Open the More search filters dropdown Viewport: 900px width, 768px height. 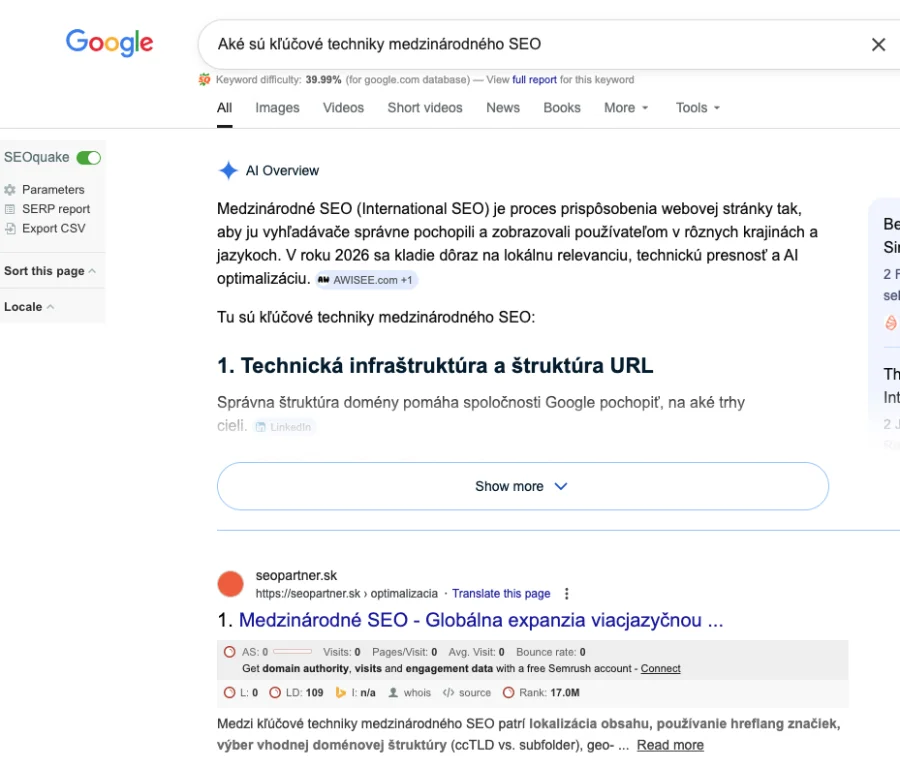click(x=626, y=108)
